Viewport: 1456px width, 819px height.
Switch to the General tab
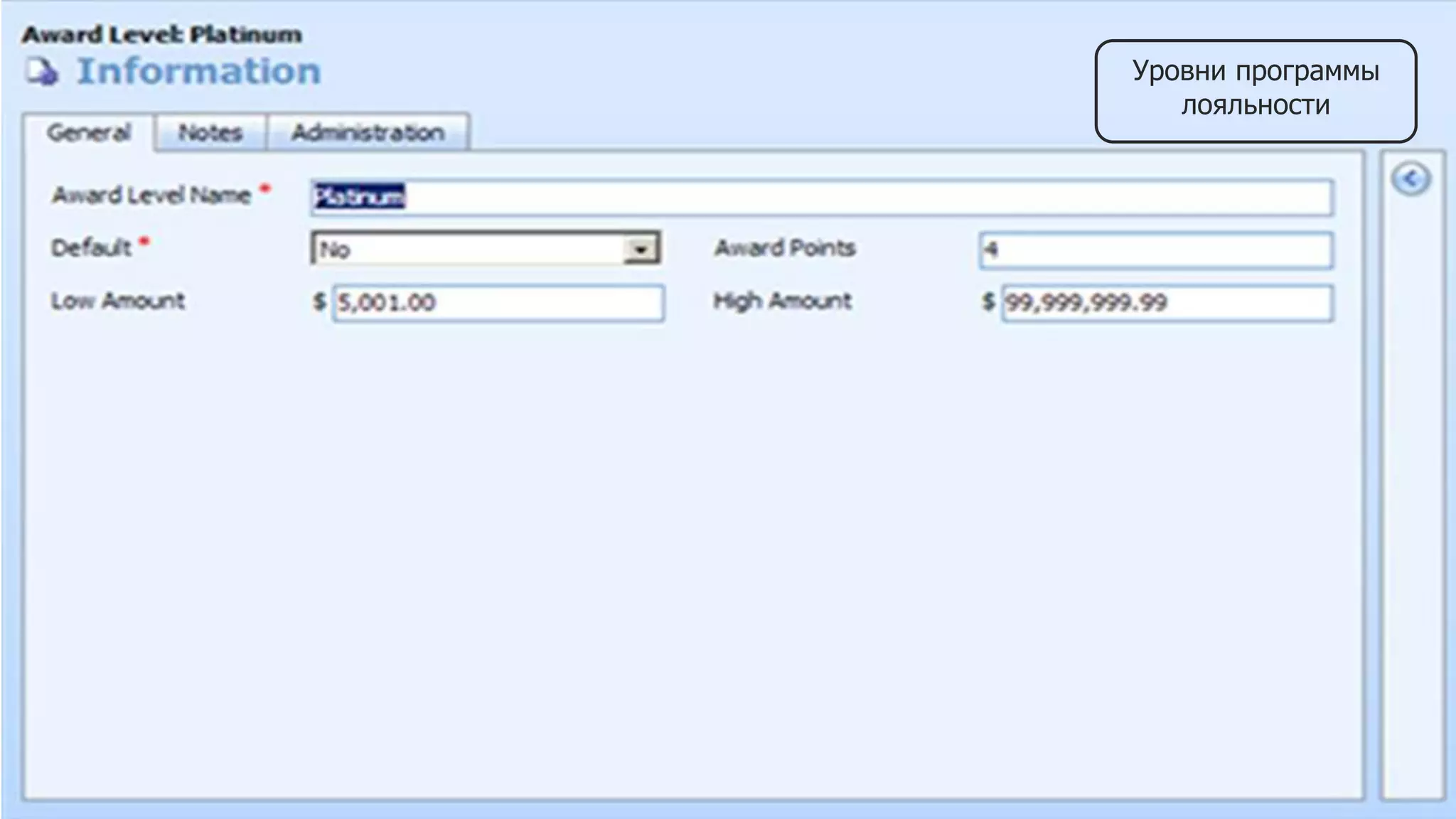pos(89,133)
